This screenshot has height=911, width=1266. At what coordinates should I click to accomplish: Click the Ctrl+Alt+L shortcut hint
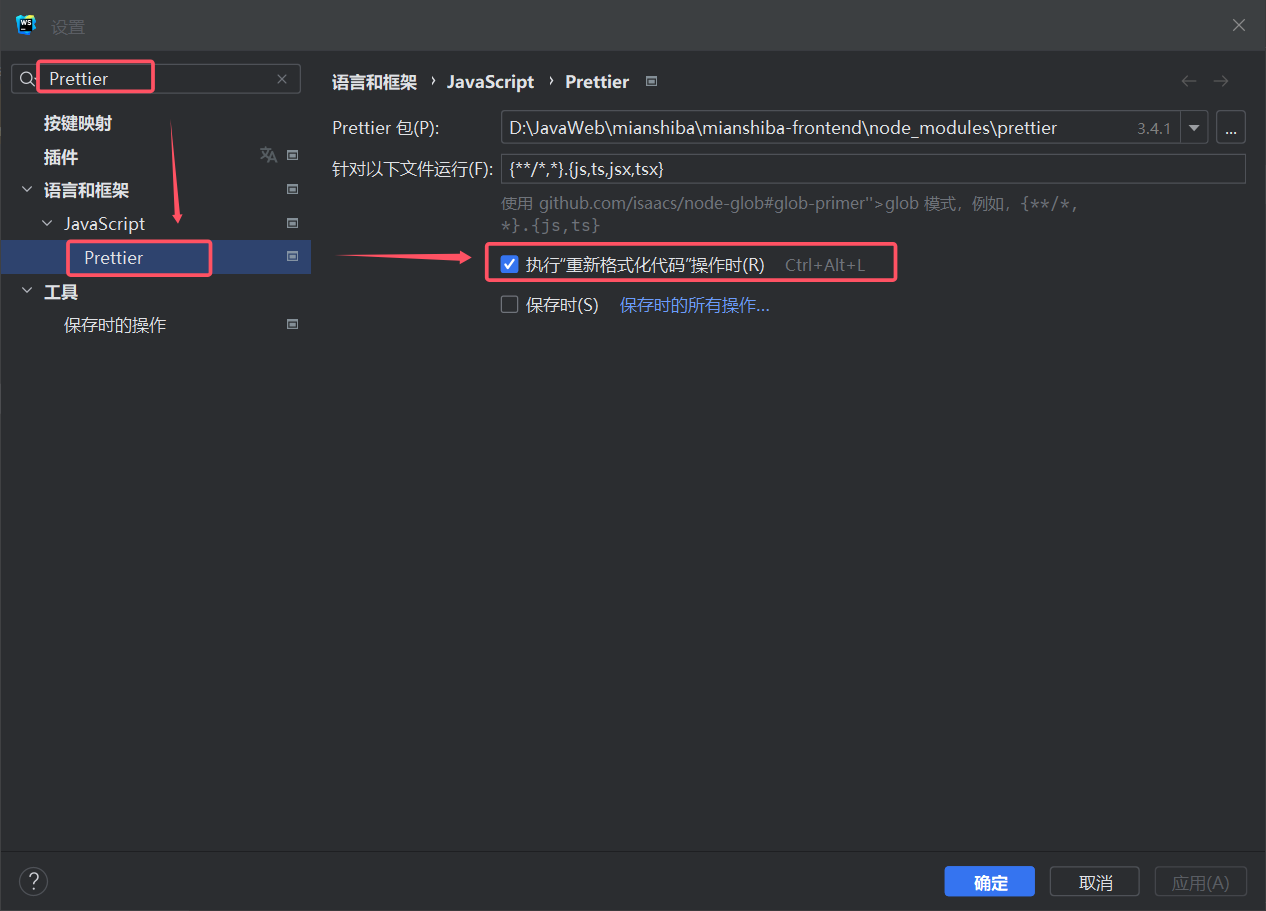coord(825,265)
